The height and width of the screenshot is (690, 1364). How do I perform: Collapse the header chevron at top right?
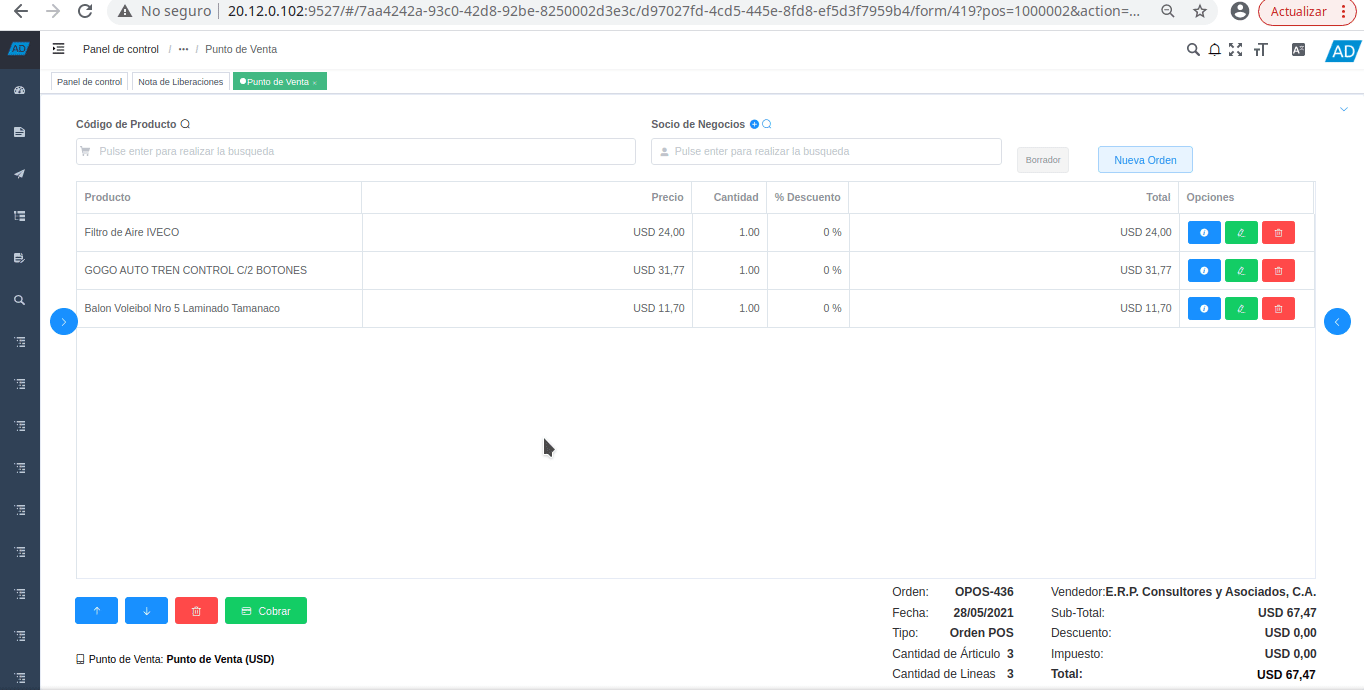click(1343, 109)
